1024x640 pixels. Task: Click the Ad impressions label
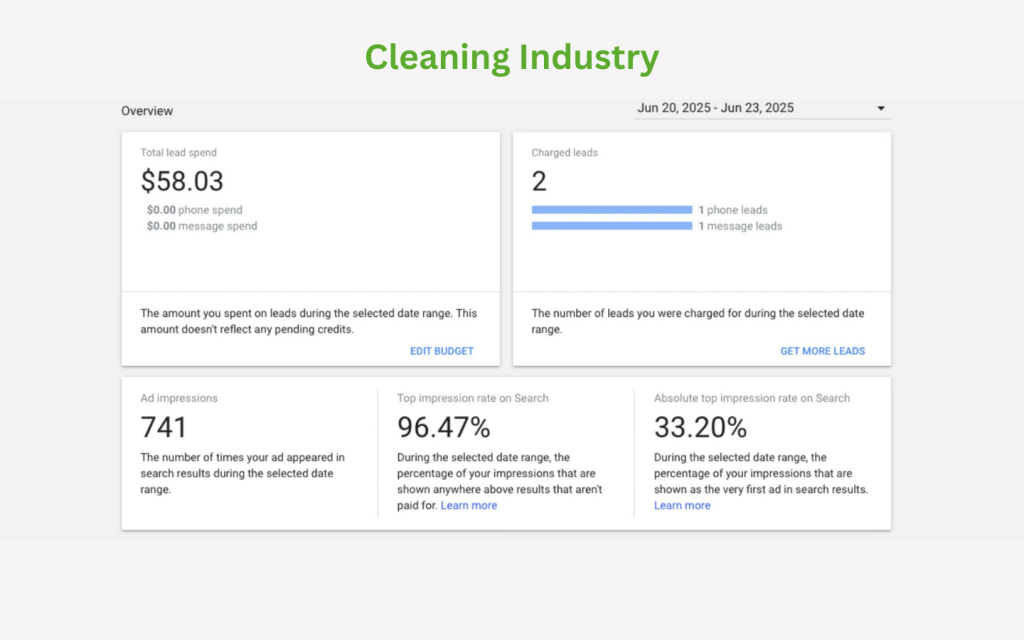(178, 398)
